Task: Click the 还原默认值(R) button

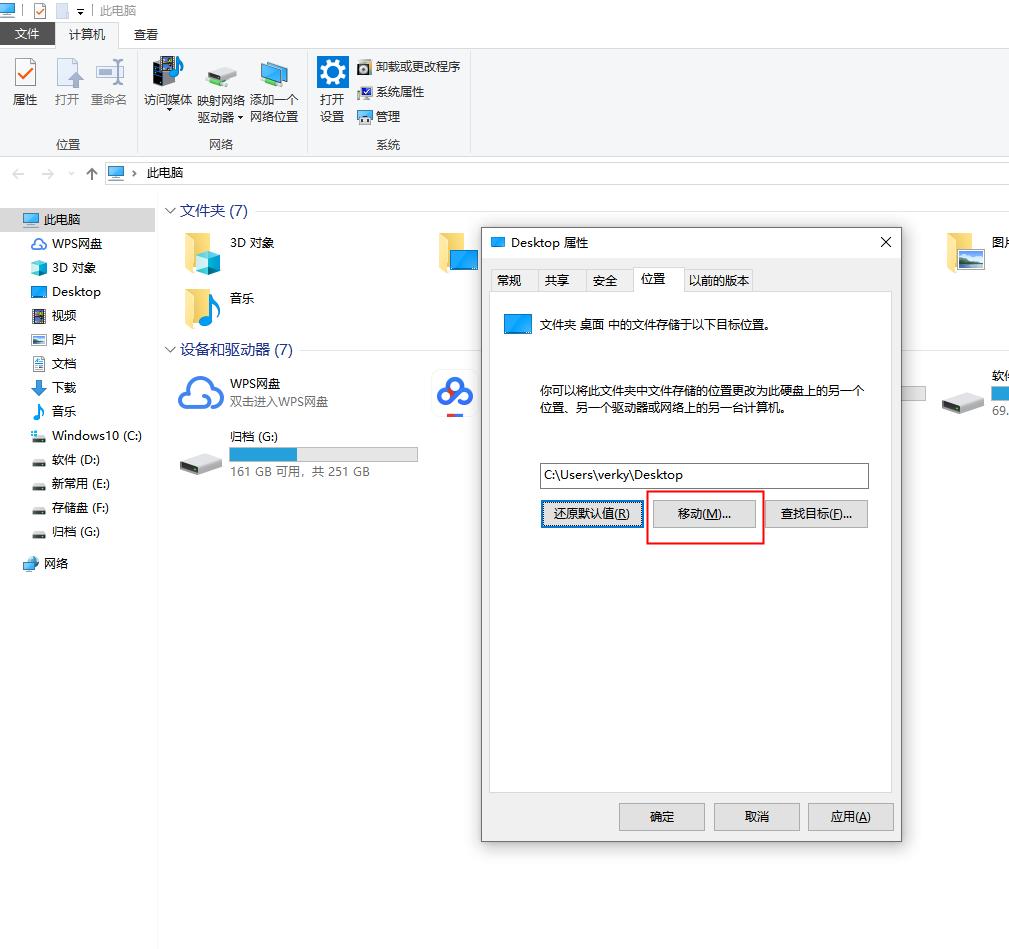Action: click(x=592, y=514)
